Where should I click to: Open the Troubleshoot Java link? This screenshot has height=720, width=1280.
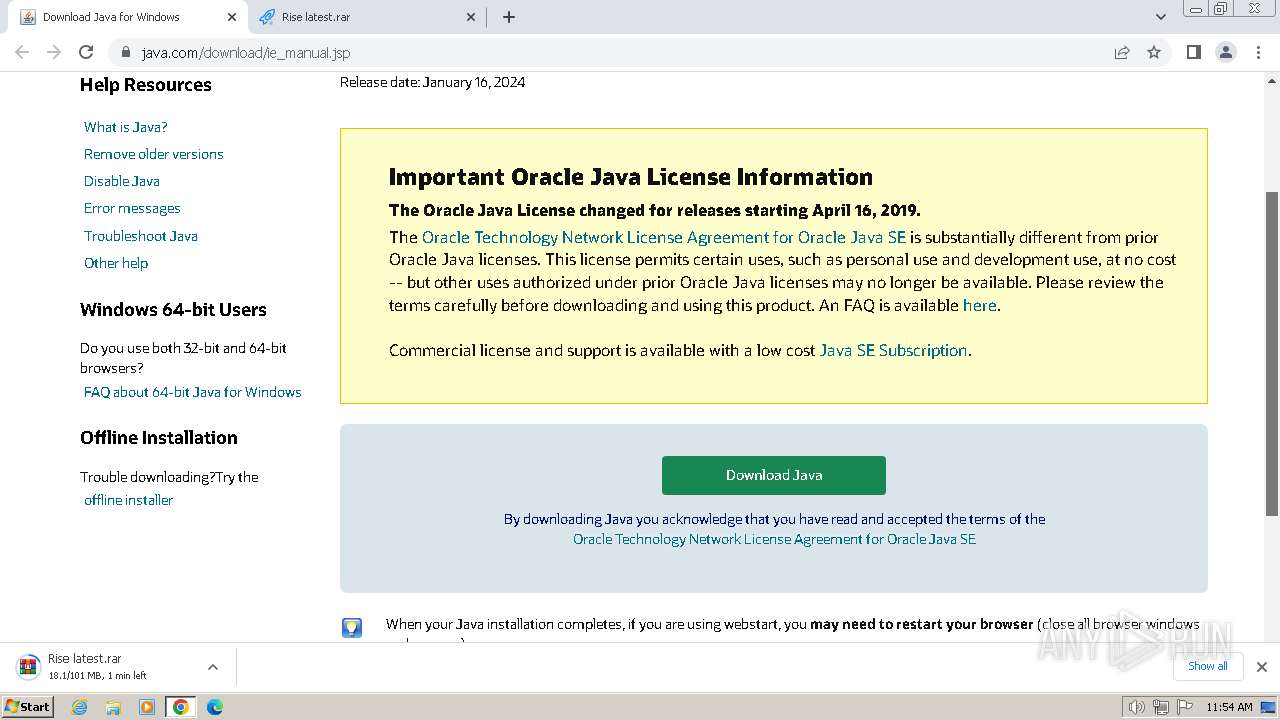[141, 236]
